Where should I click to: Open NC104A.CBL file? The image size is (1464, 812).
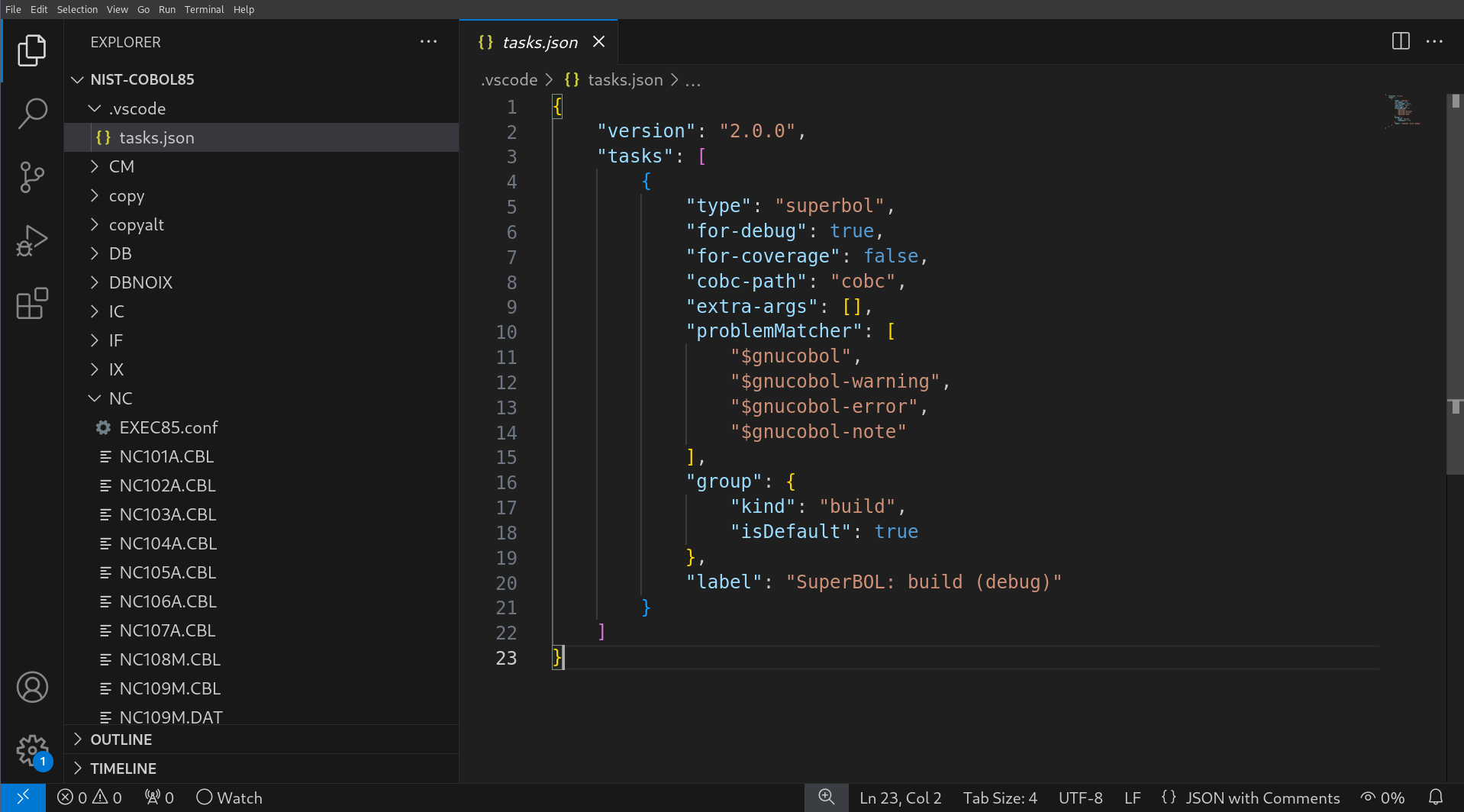pos(261,543)
